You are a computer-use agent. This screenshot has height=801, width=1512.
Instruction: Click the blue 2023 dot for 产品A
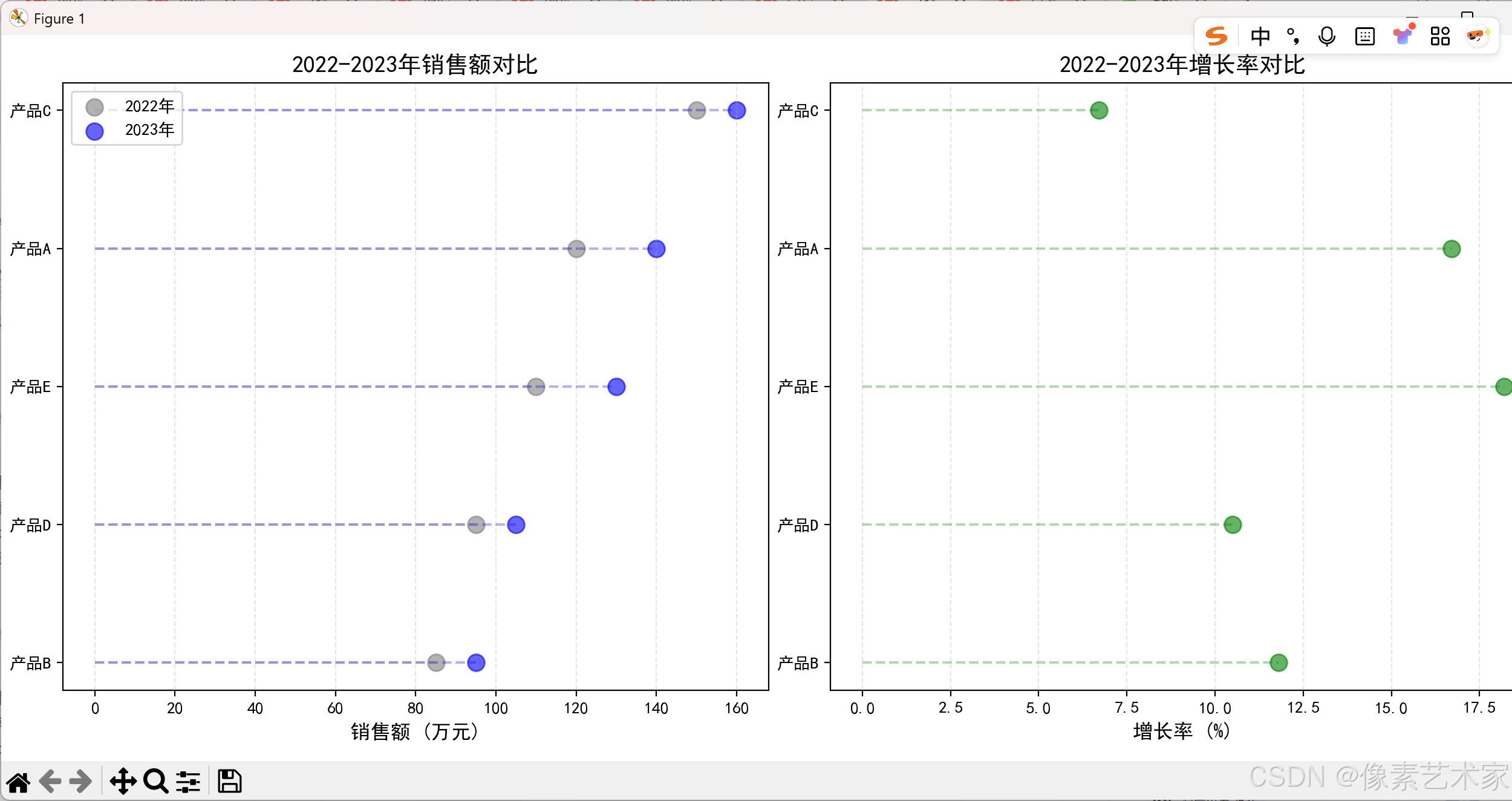click(656, 249)
